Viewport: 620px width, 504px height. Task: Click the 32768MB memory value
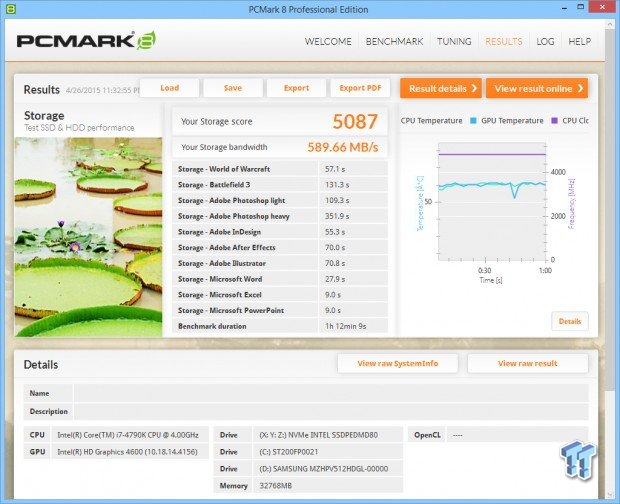pos(276,486)
